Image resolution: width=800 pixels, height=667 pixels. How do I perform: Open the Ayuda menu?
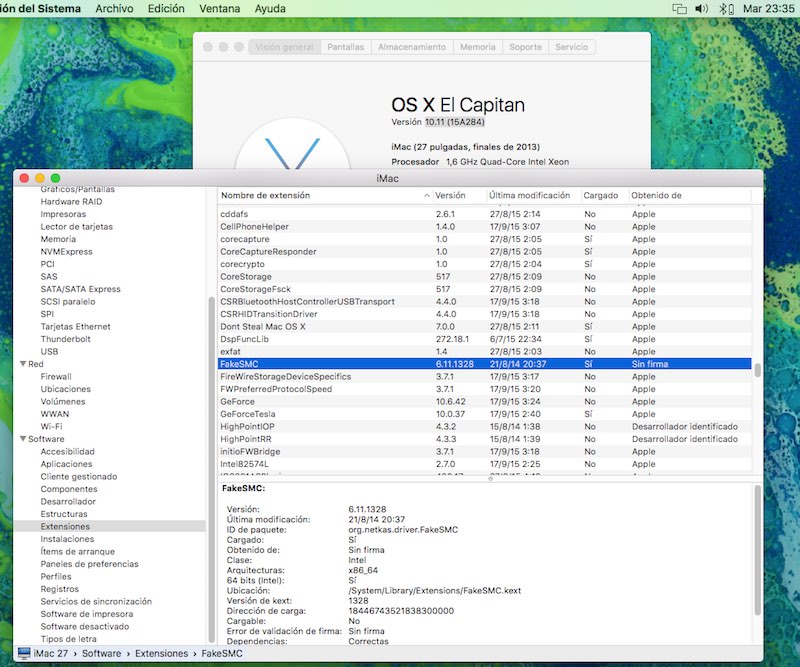pos(270,9)
